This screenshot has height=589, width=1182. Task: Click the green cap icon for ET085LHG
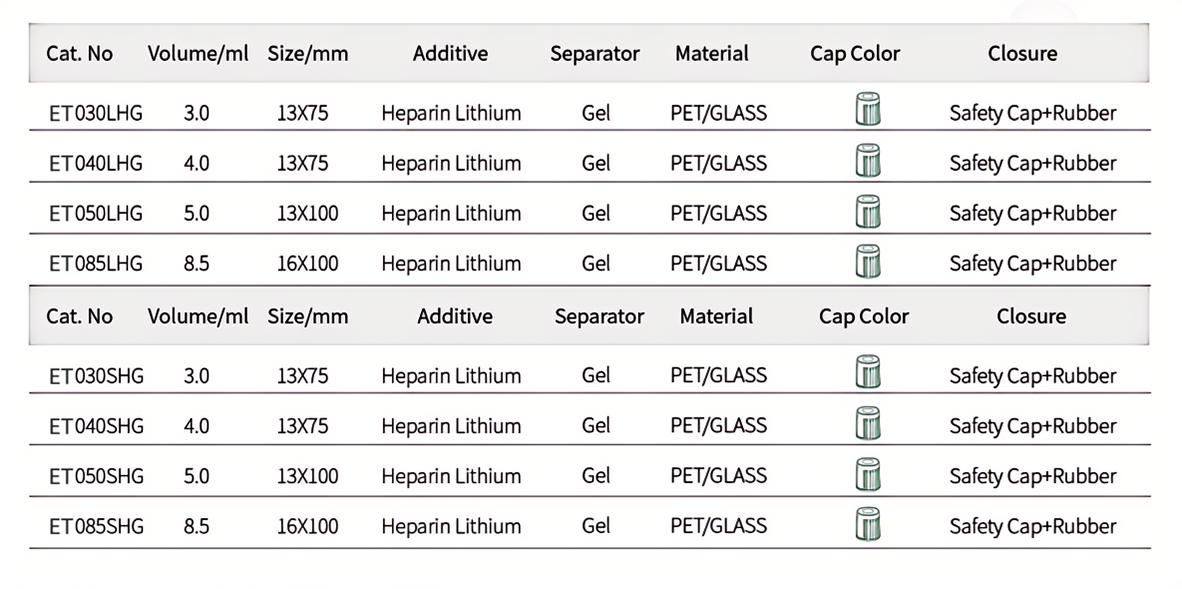tap(868, 261)
